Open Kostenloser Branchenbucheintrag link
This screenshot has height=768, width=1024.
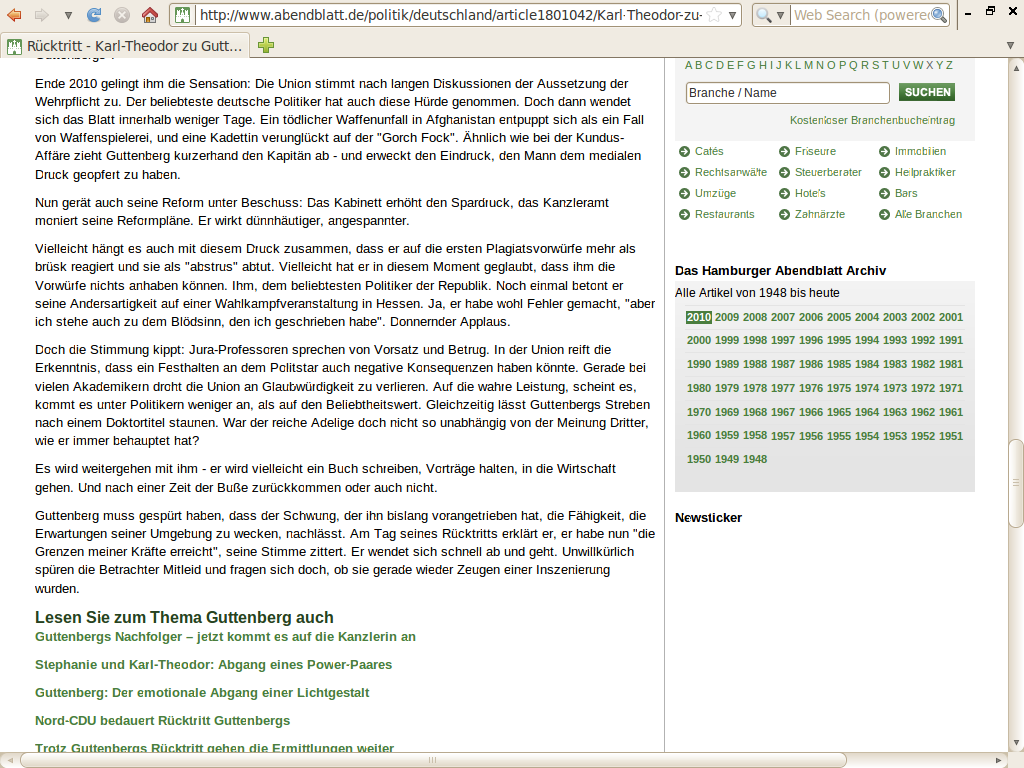[872, 120]
